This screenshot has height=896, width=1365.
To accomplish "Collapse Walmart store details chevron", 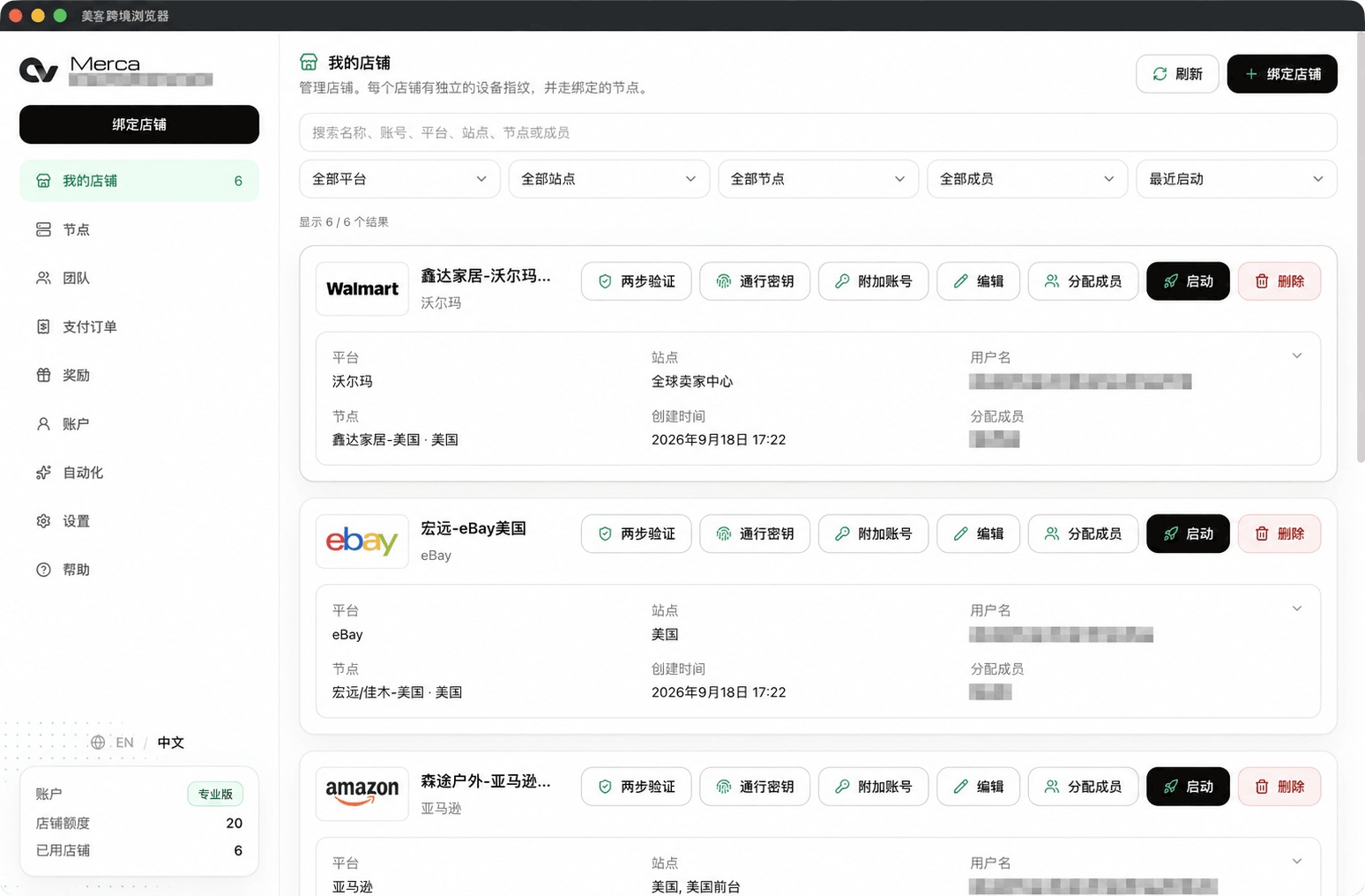I will (1297, 356).
